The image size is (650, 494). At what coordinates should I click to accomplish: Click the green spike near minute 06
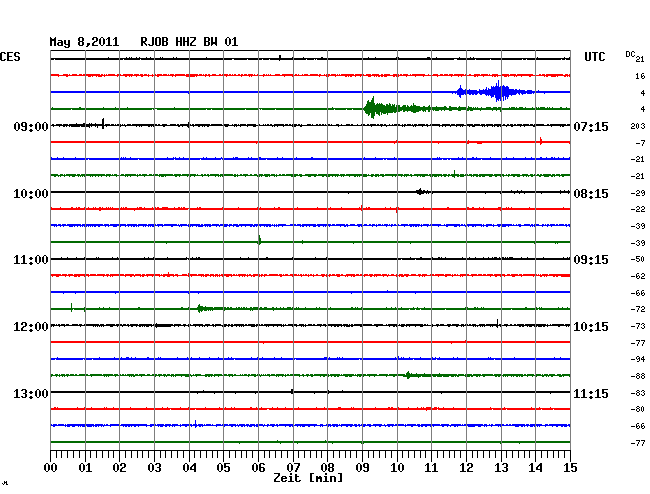tap(260, 240)
